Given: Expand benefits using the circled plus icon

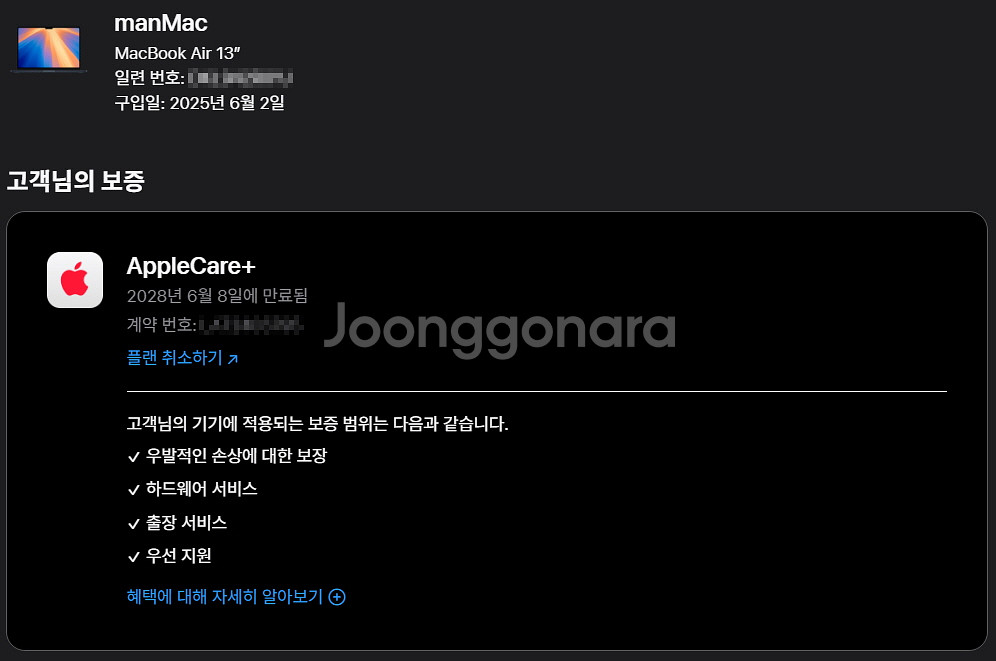Looking at the screenshot, I should (x=337, y=597).
